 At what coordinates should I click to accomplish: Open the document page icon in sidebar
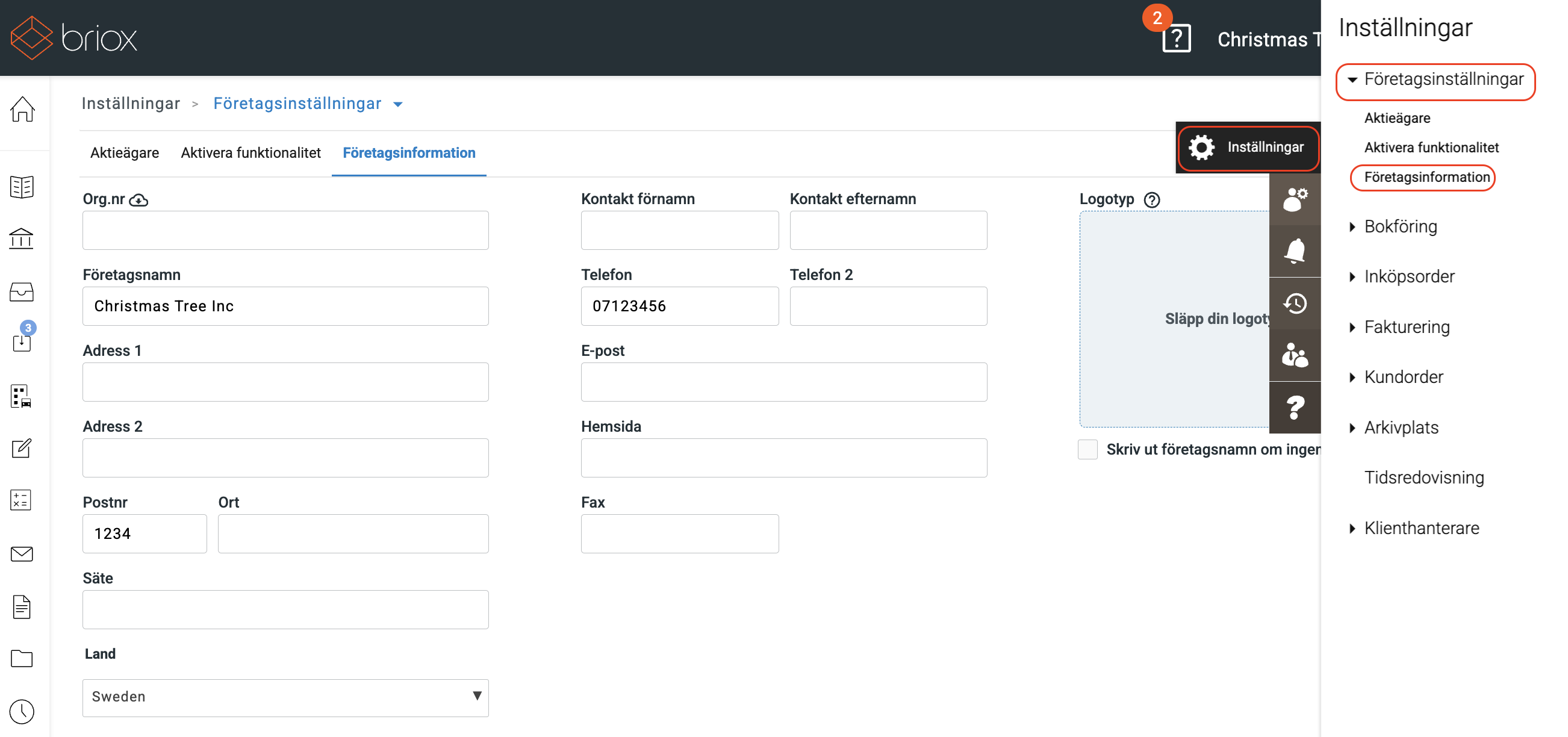click(22, 607)
